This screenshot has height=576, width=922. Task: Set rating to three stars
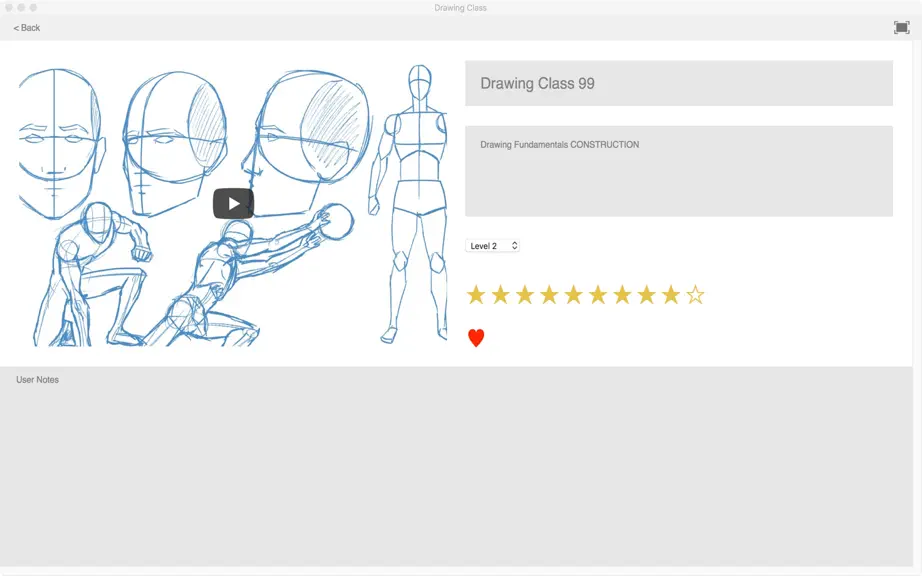click(x=525, y=294)
